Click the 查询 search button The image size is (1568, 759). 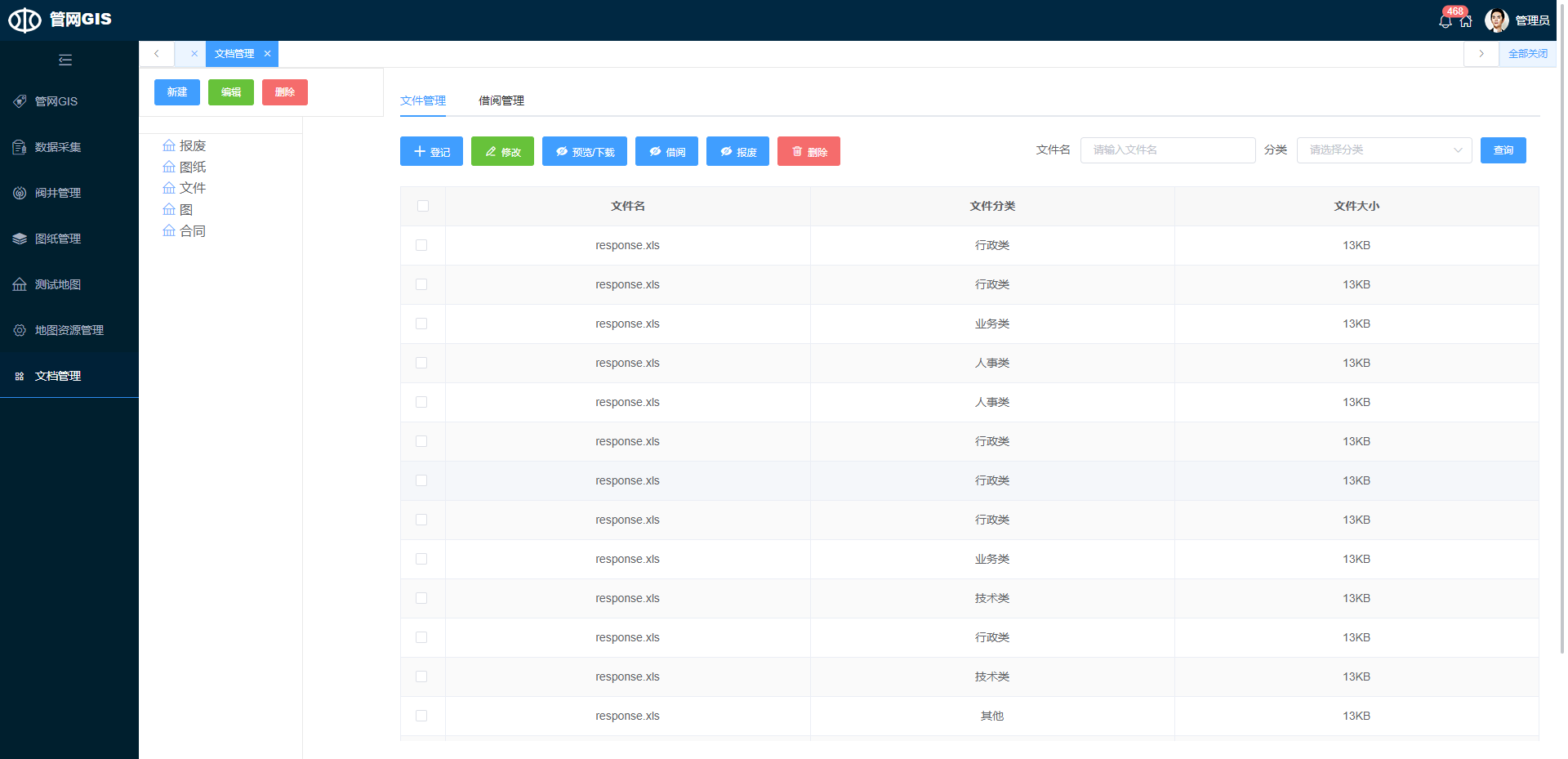tap(1503, 150)
